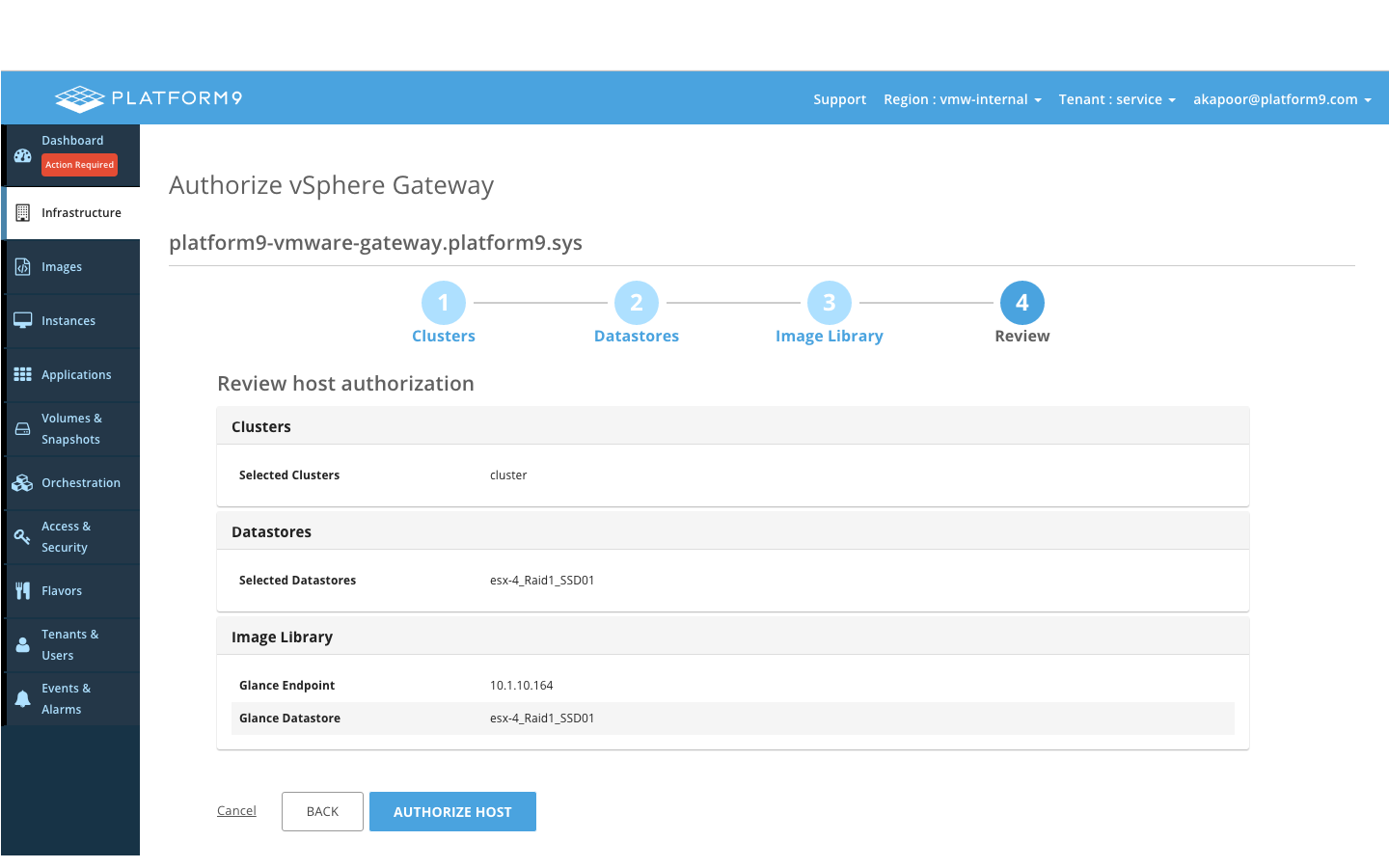This screenshot has width=1389, height=868.
Task: Click the Flavors utensils icon
Action: pos(23,591)
